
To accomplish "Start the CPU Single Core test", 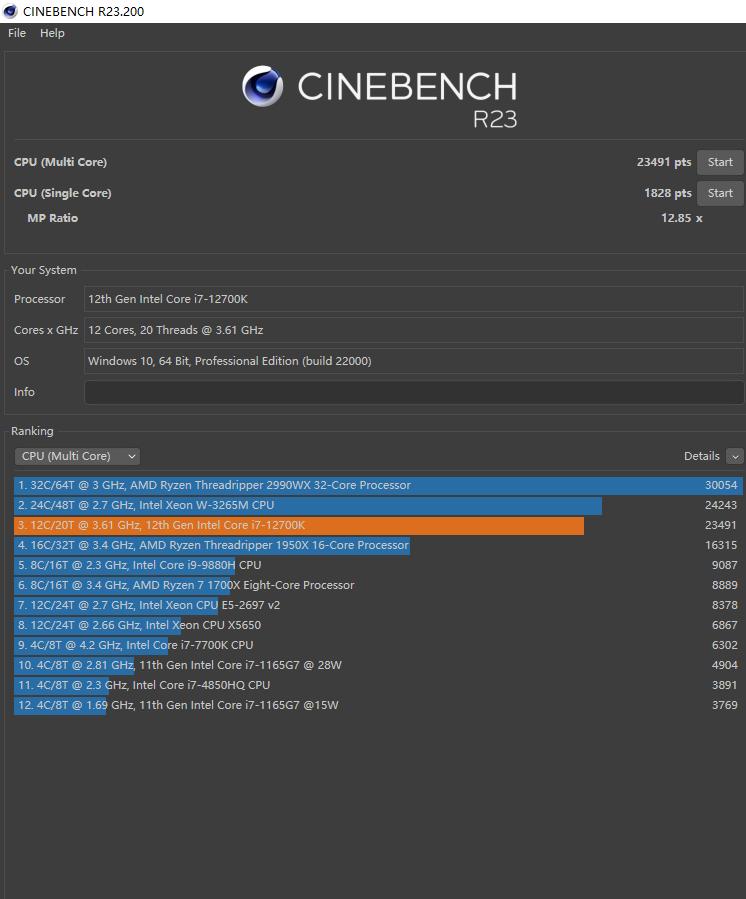I will (x=720, y=193).
